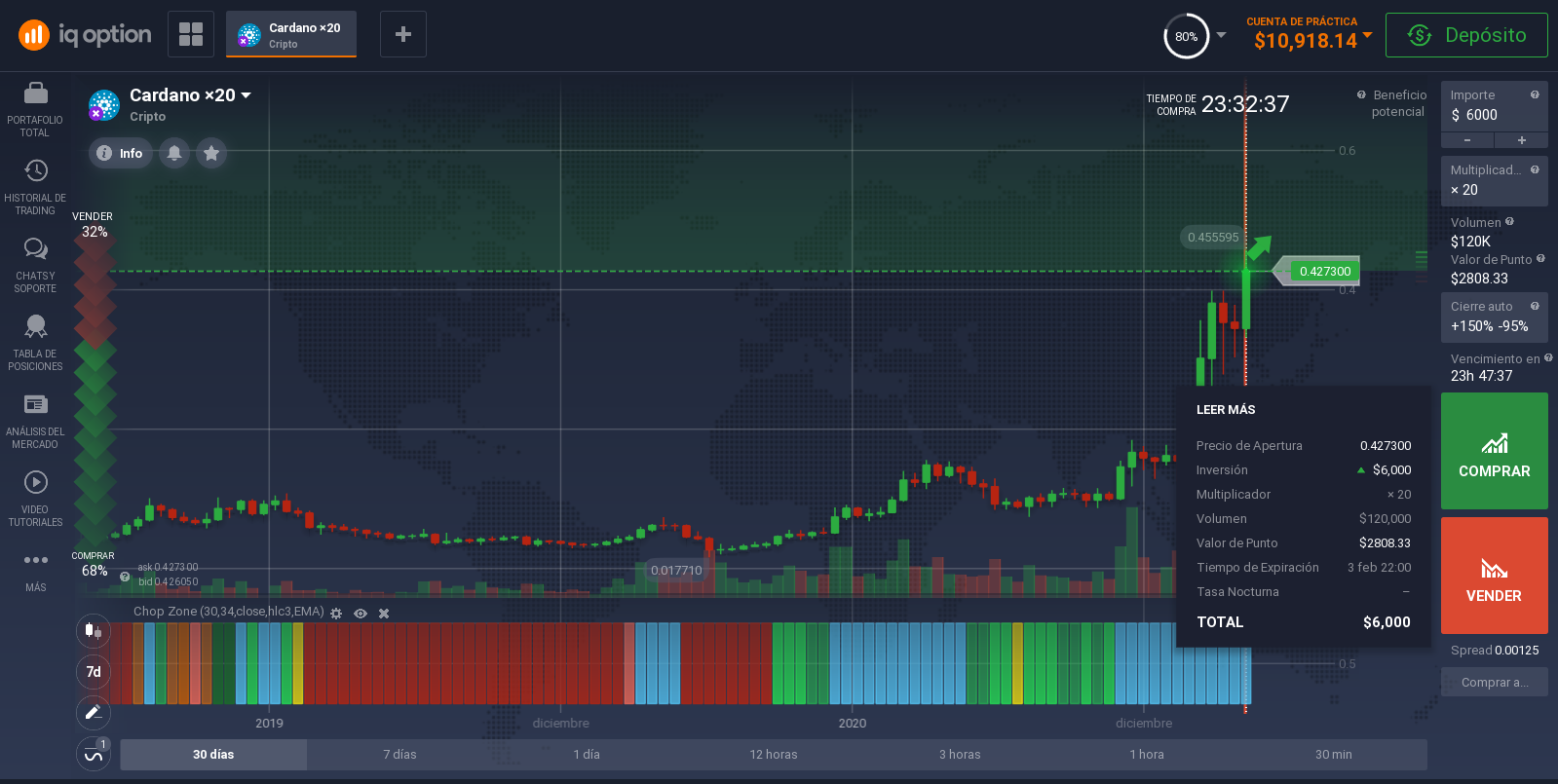Click the green COMPRAR button
Screen dimensions: 1558x784
[1494, 451]
